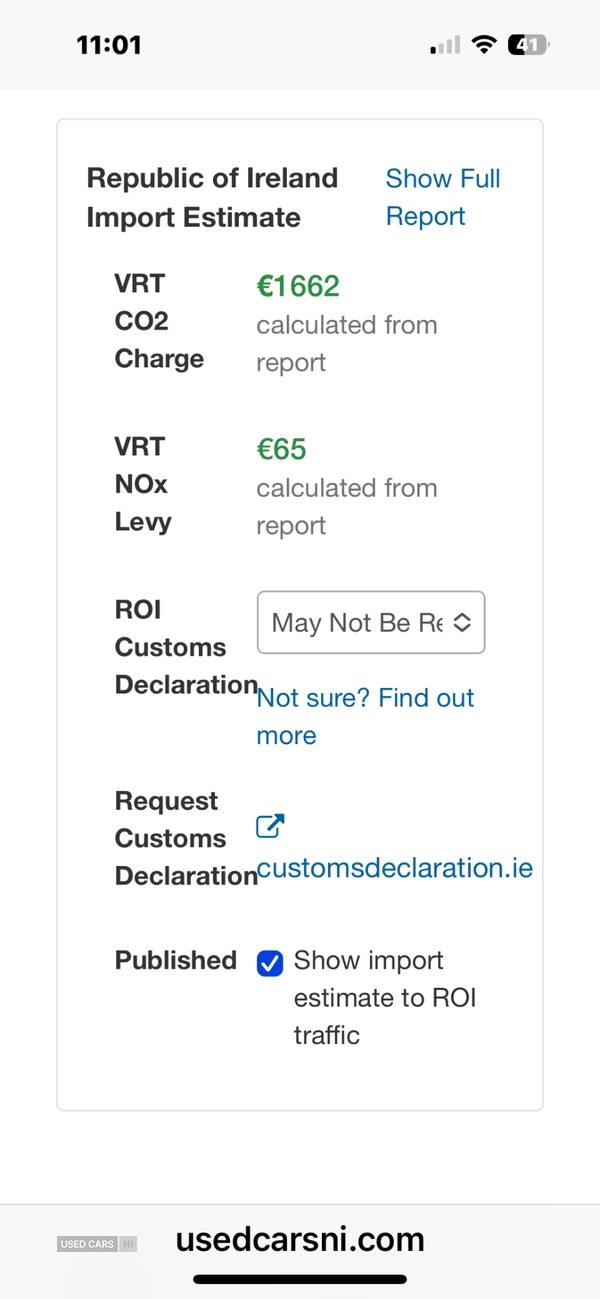
Task: Open the Show Full Report link
Action: [x=442, y=197]
